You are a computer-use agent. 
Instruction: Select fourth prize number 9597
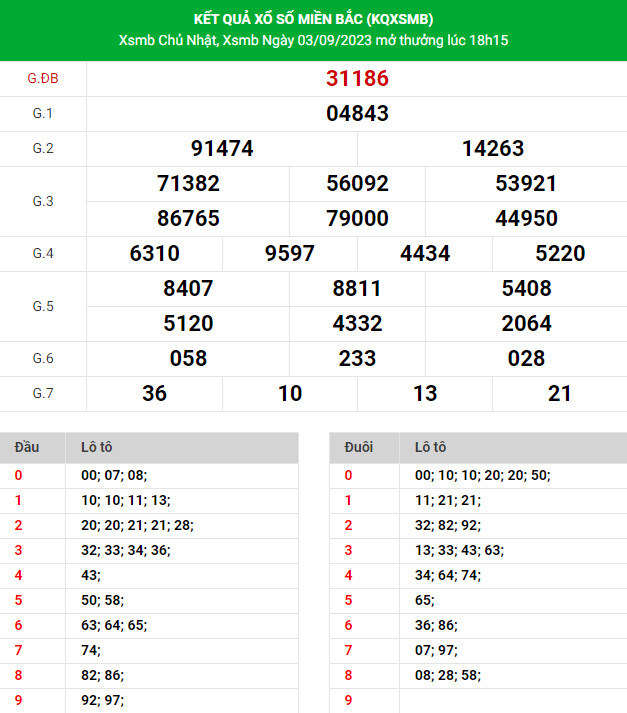tap(290, 253)
